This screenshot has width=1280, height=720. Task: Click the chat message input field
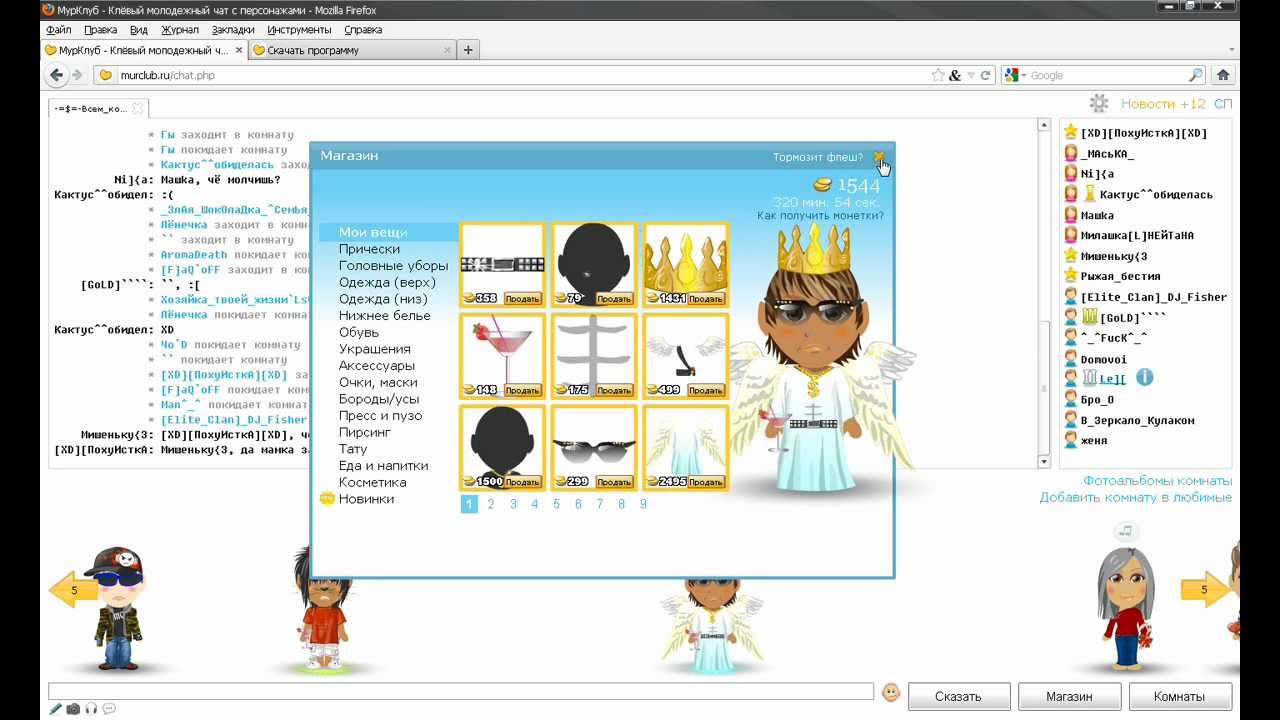pyautogui.click(x=461, y=691)
